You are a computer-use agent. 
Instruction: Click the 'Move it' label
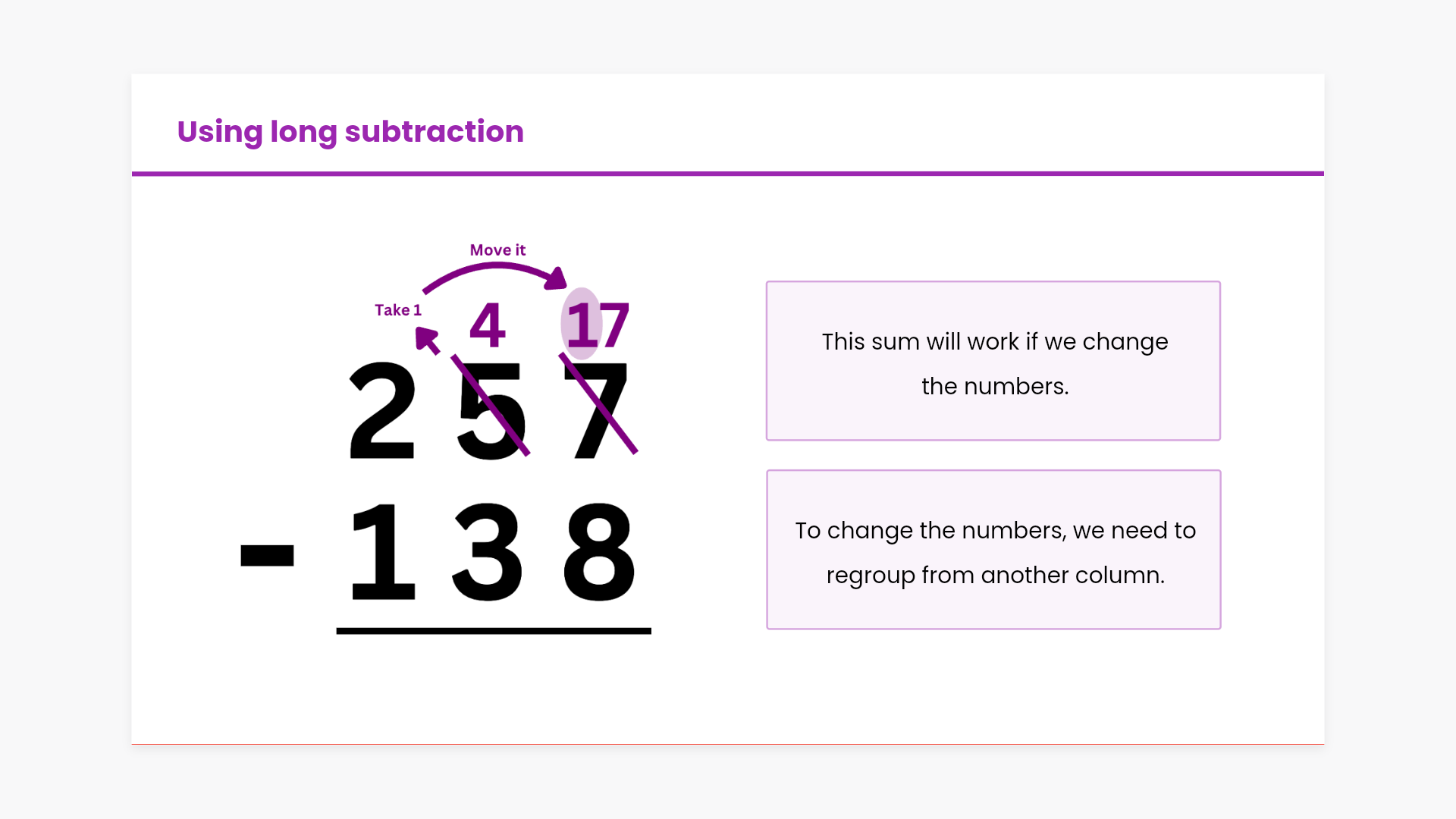click(497, 250)
